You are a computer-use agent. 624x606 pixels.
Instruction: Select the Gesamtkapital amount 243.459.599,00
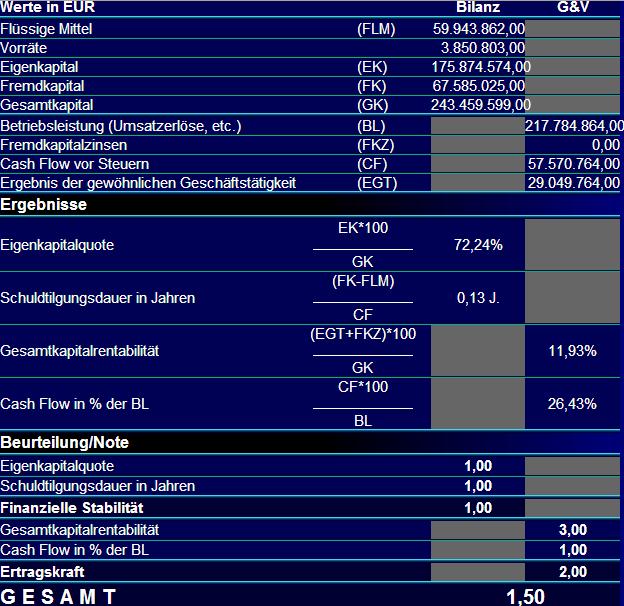(x=481, y=105)
